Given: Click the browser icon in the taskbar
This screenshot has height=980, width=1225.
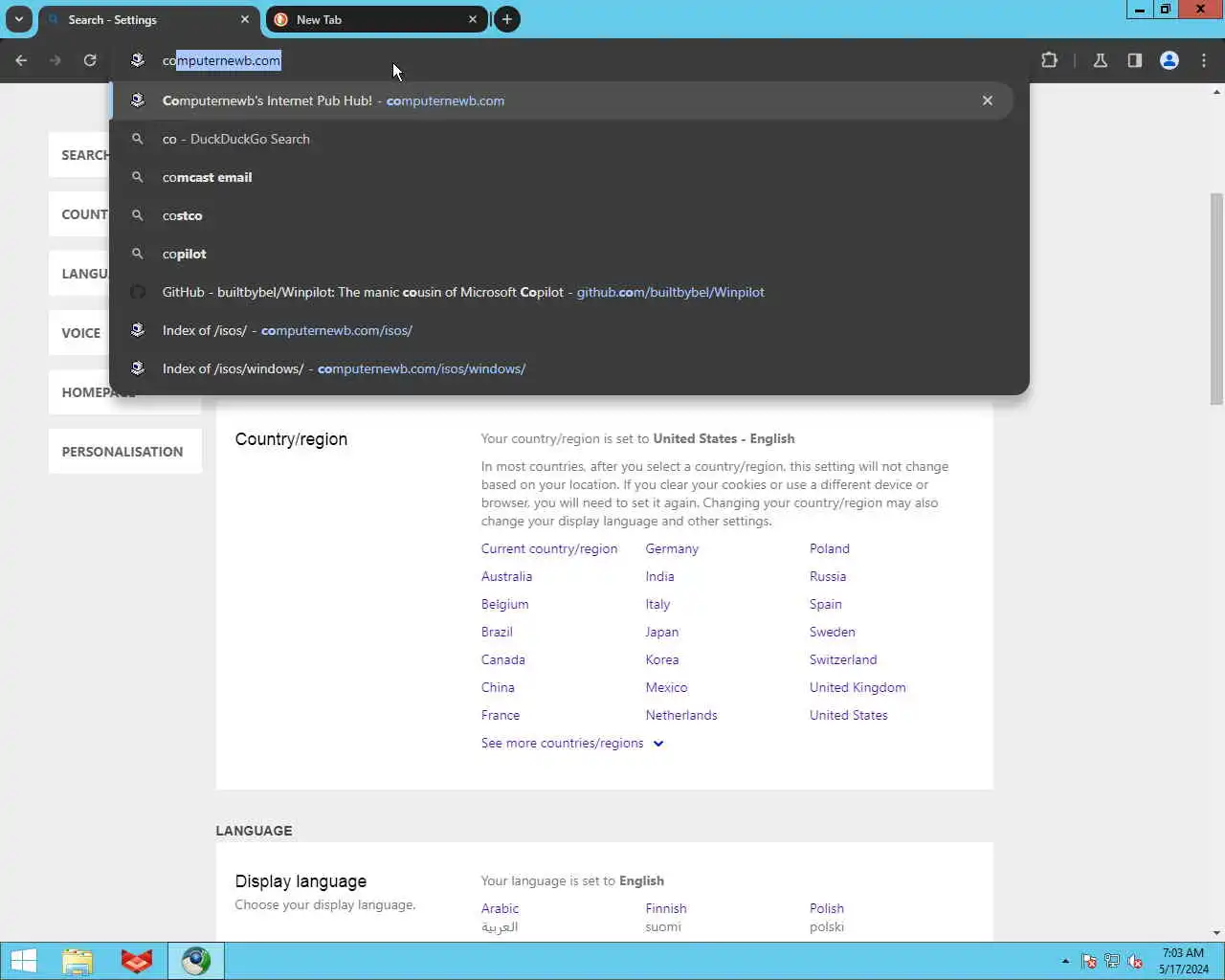Looking at the screenshot, I should [x=196, y=961].
